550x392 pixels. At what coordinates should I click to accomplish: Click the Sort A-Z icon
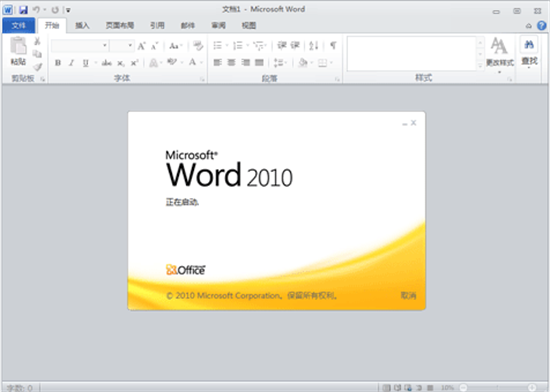point(314,45)
